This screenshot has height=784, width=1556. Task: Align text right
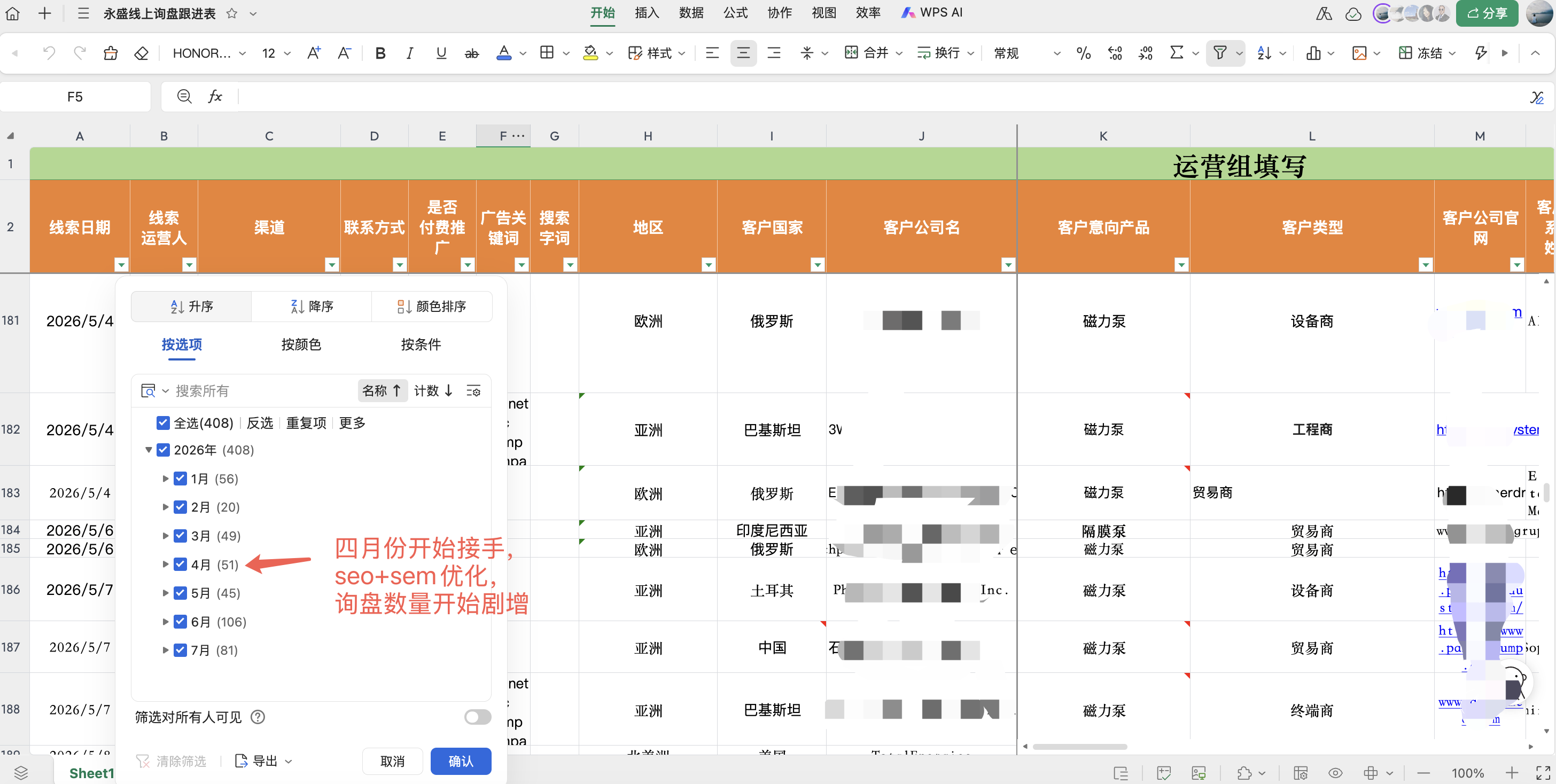[x=774, y=53]
